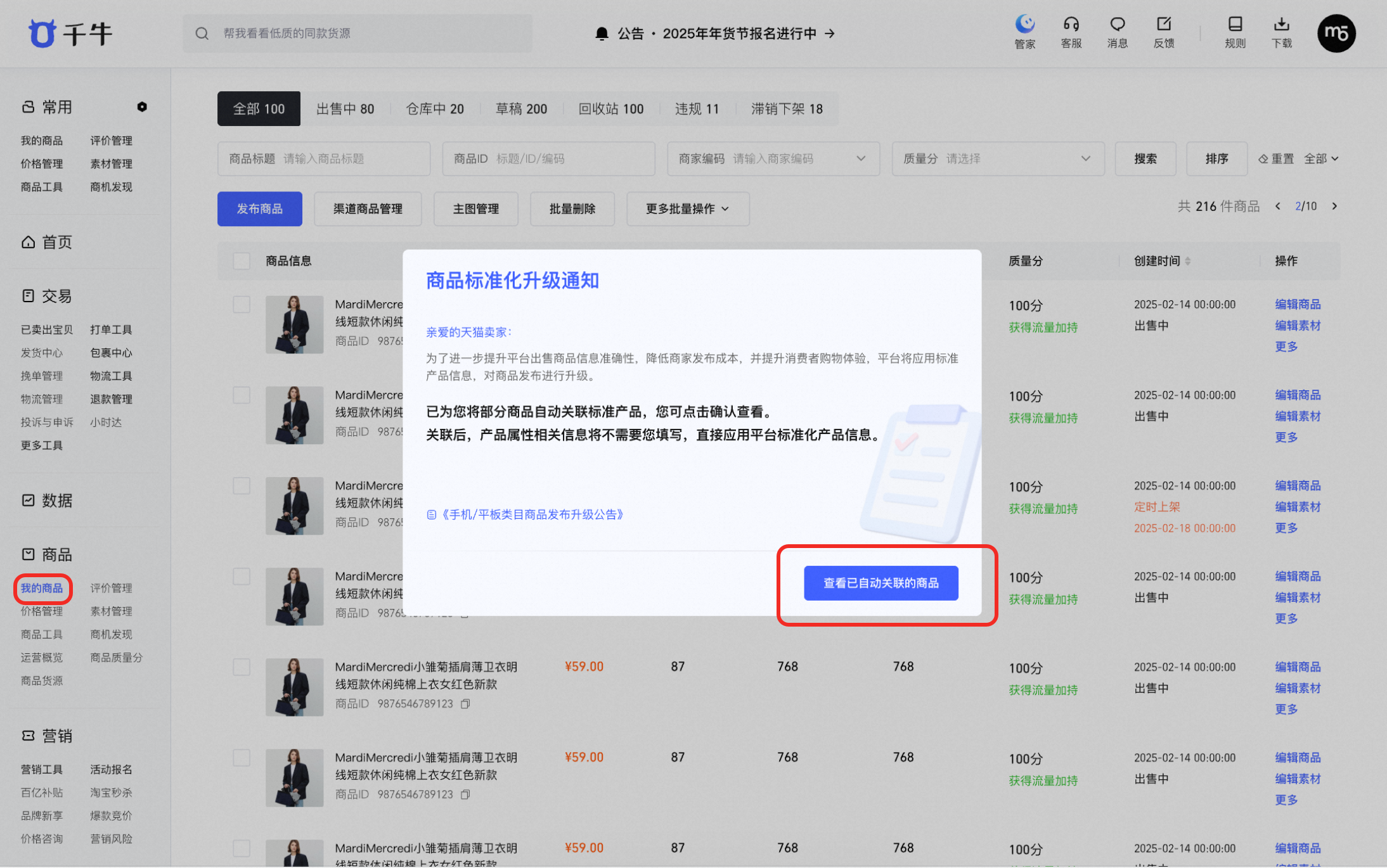Click 编辑素材 in second row
1387x868 pixels.
tap(1298, 416)
